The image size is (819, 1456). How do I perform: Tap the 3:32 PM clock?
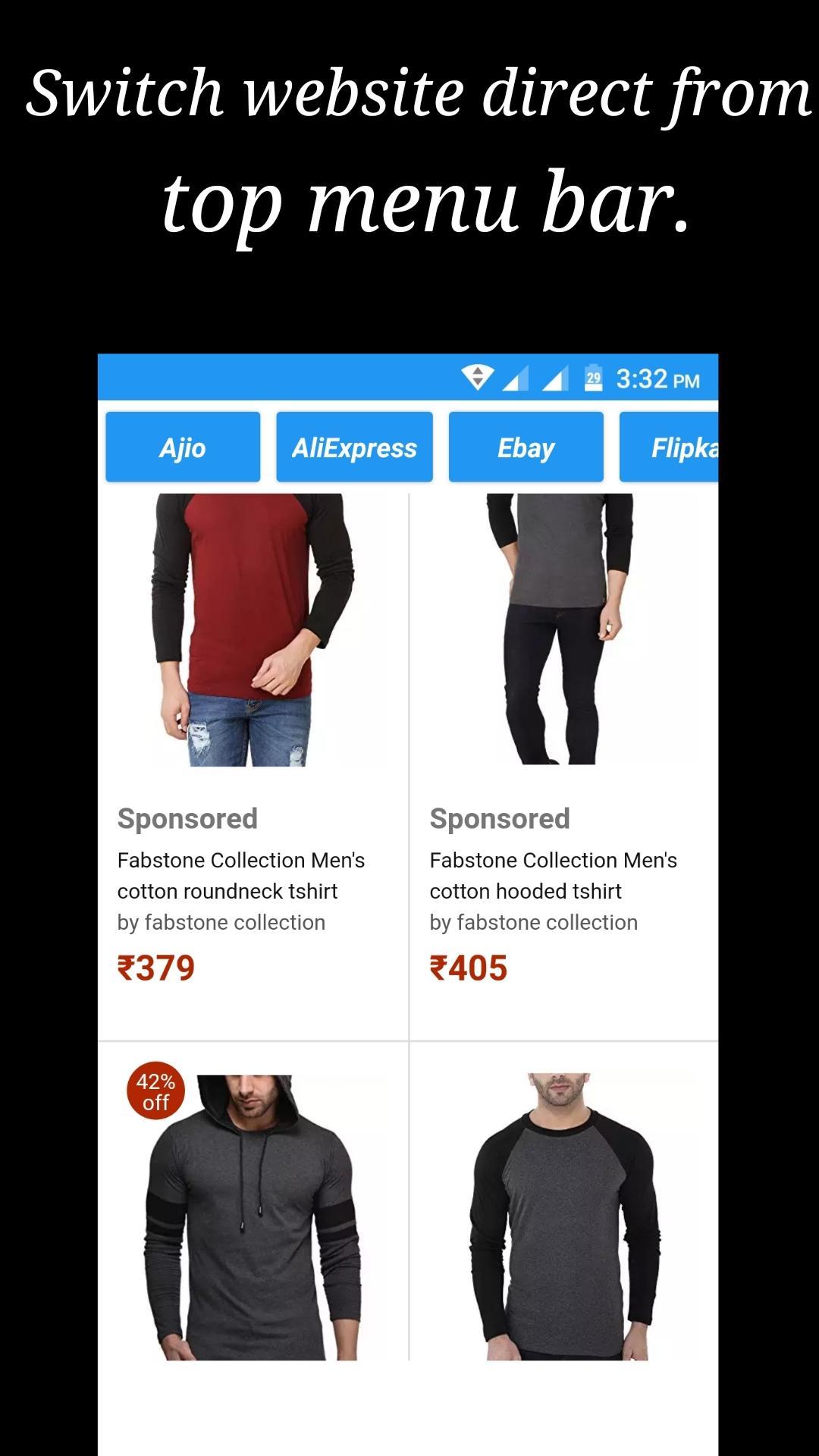tap(657, 378)
